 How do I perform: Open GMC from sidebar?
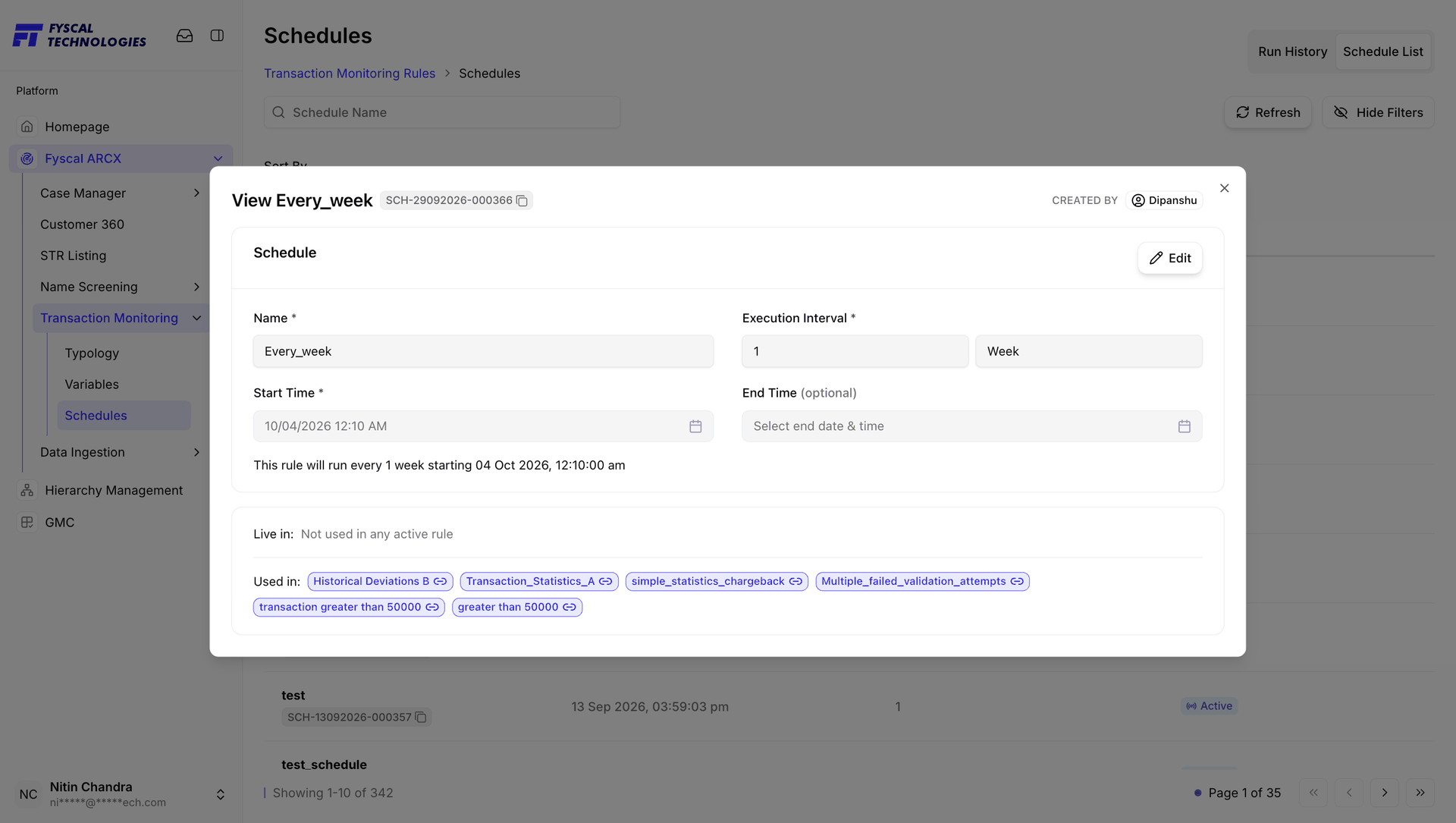tap(59, 523)
